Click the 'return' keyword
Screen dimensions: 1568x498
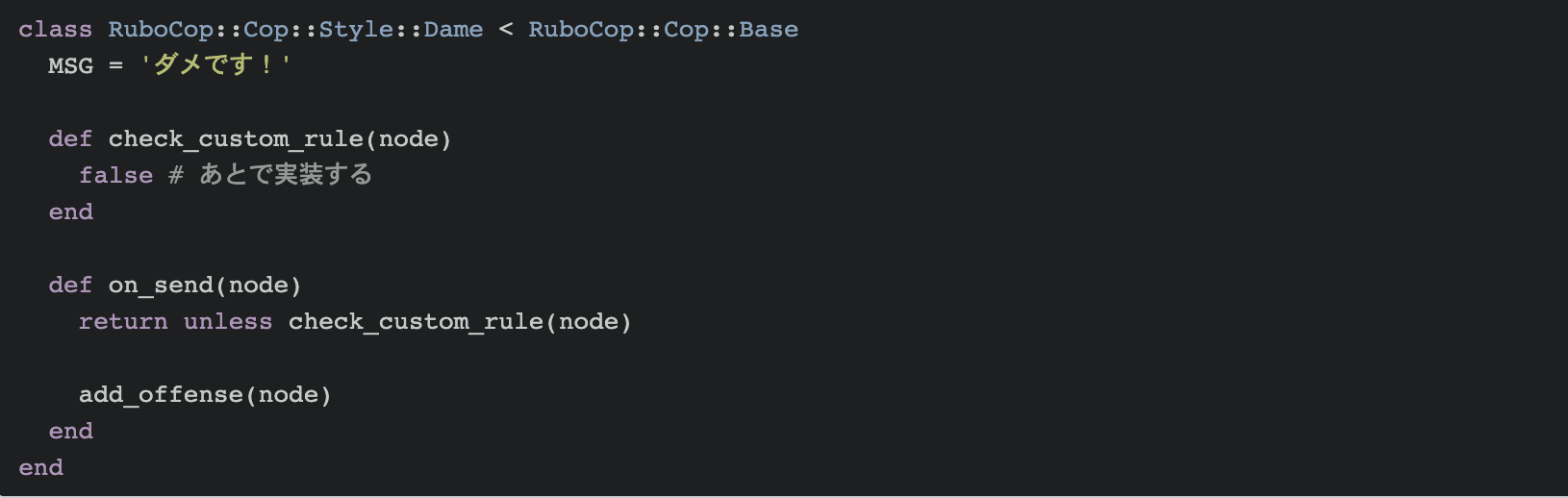coord(123,322)
